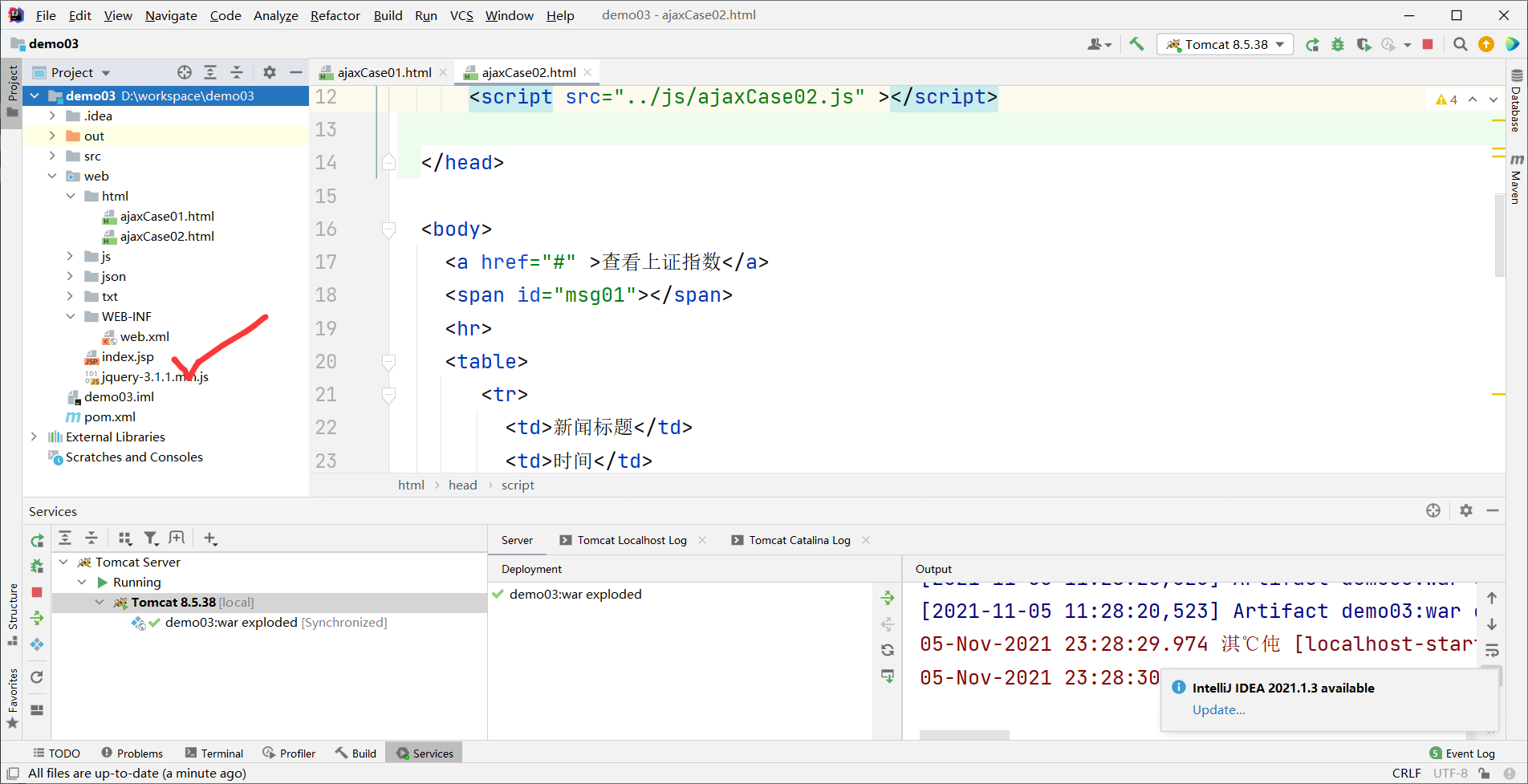Collapse the WEB-INF folder in Project tree
This screenshot has height=784, width=1528.
[x=71, y=316]
